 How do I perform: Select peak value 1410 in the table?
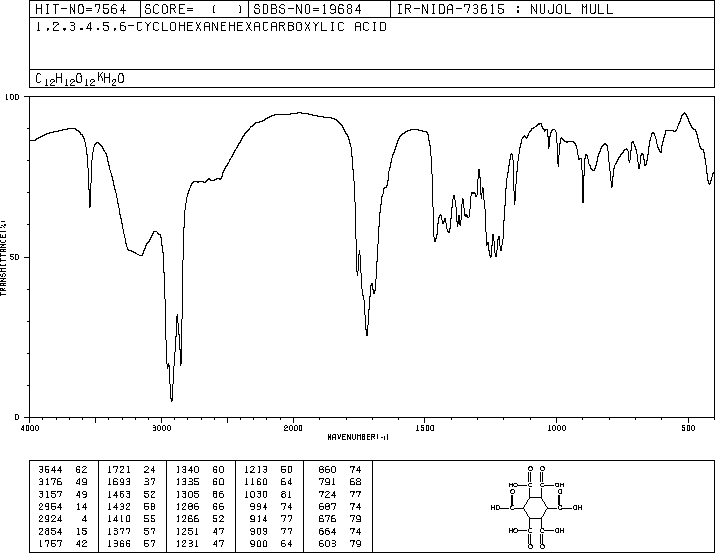coord(119,519)
